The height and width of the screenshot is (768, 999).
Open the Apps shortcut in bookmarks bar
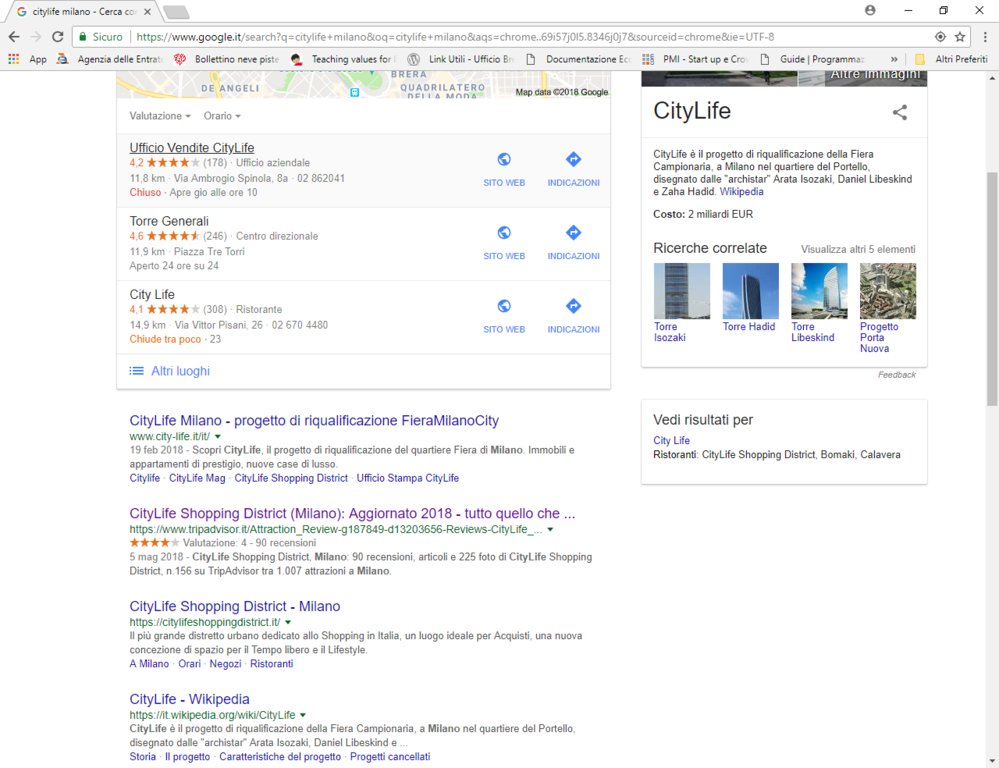(28, 59)
